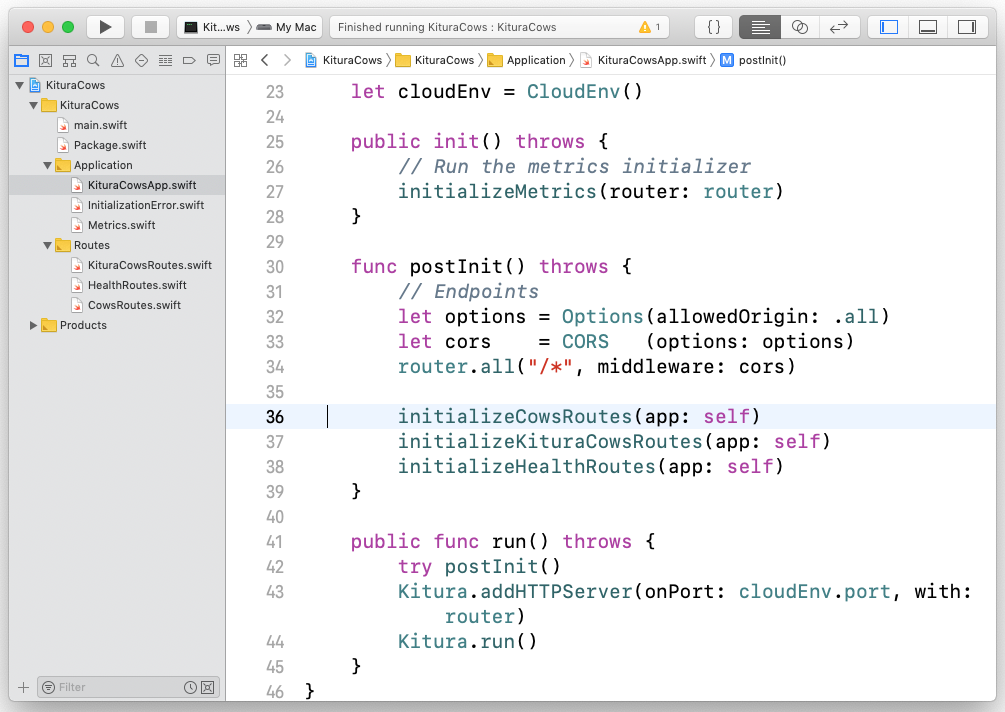The width and height of the screenshot is (1005, 712).
Task: Filter navigator by recent files
Action: pos(190,688)
